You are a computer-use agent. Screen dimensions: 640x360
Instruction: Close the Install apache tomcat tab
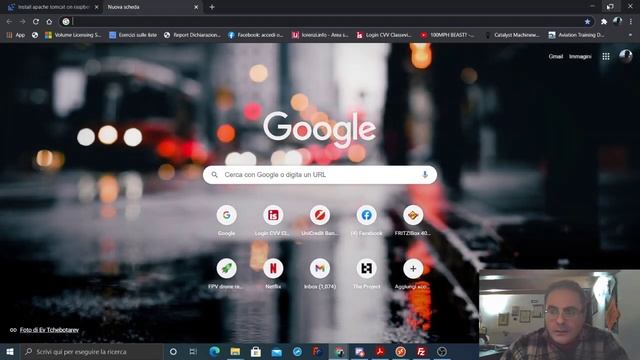pyautogui.click(x=97, y=7)
